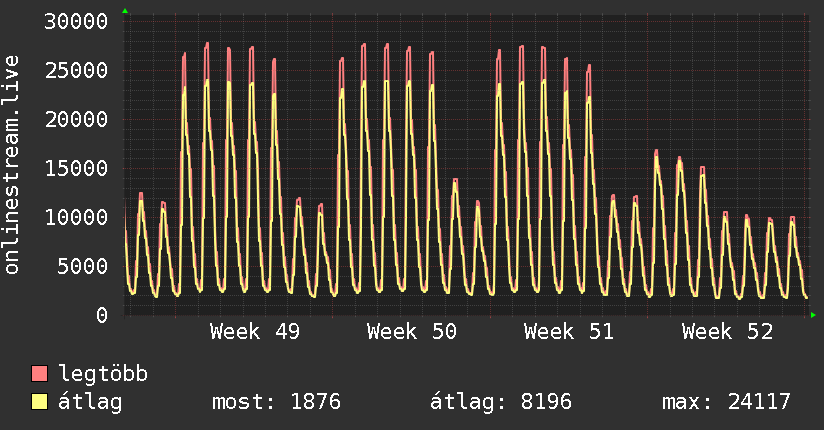Click the 0 y-axis label
The image size is (824, 430).
[102, 315]
